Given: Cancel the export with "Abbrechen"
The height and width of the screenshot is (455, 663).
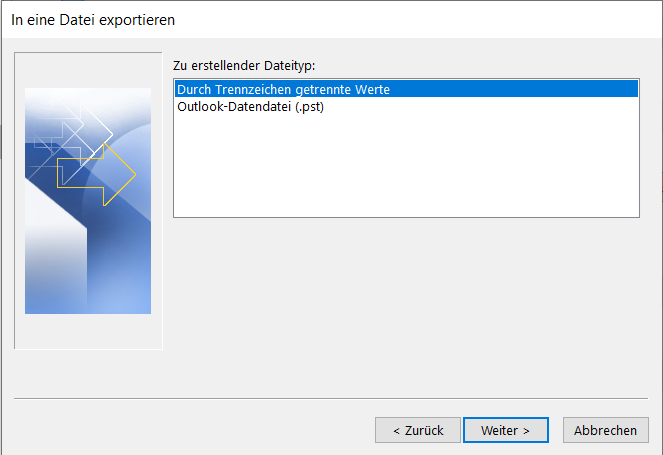Looking at the screenshot, I should [x=605, y=430].
